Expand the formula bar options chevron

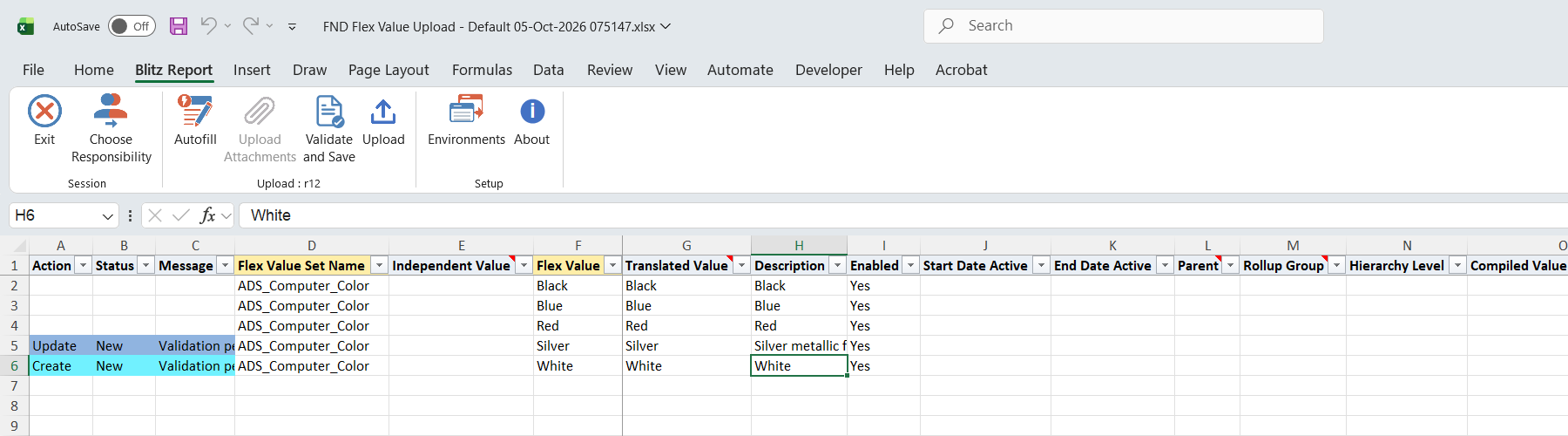pos(226,215)
